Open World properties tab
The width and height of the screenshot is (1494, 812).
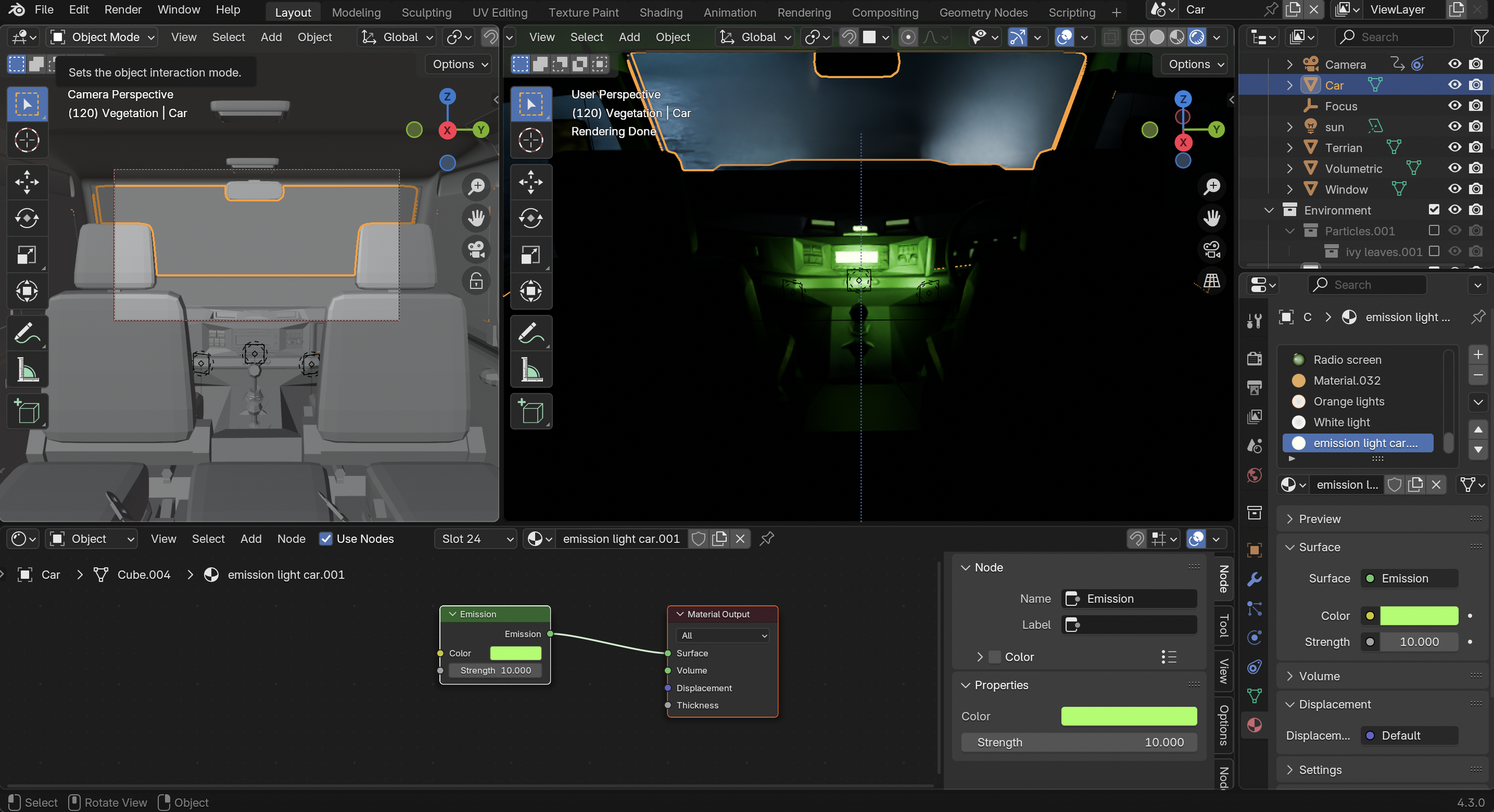pos(1255,476)
